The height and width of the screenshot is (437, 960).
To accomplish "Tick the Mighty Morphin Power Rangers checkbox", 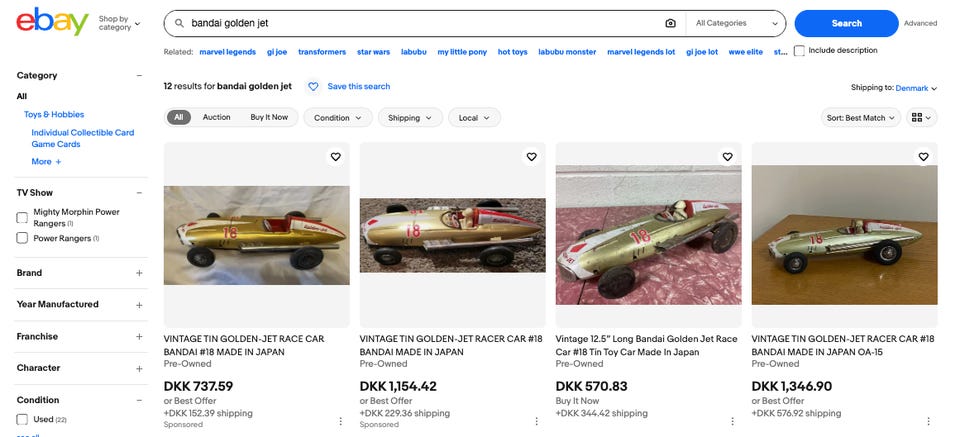I will (22, 217).
